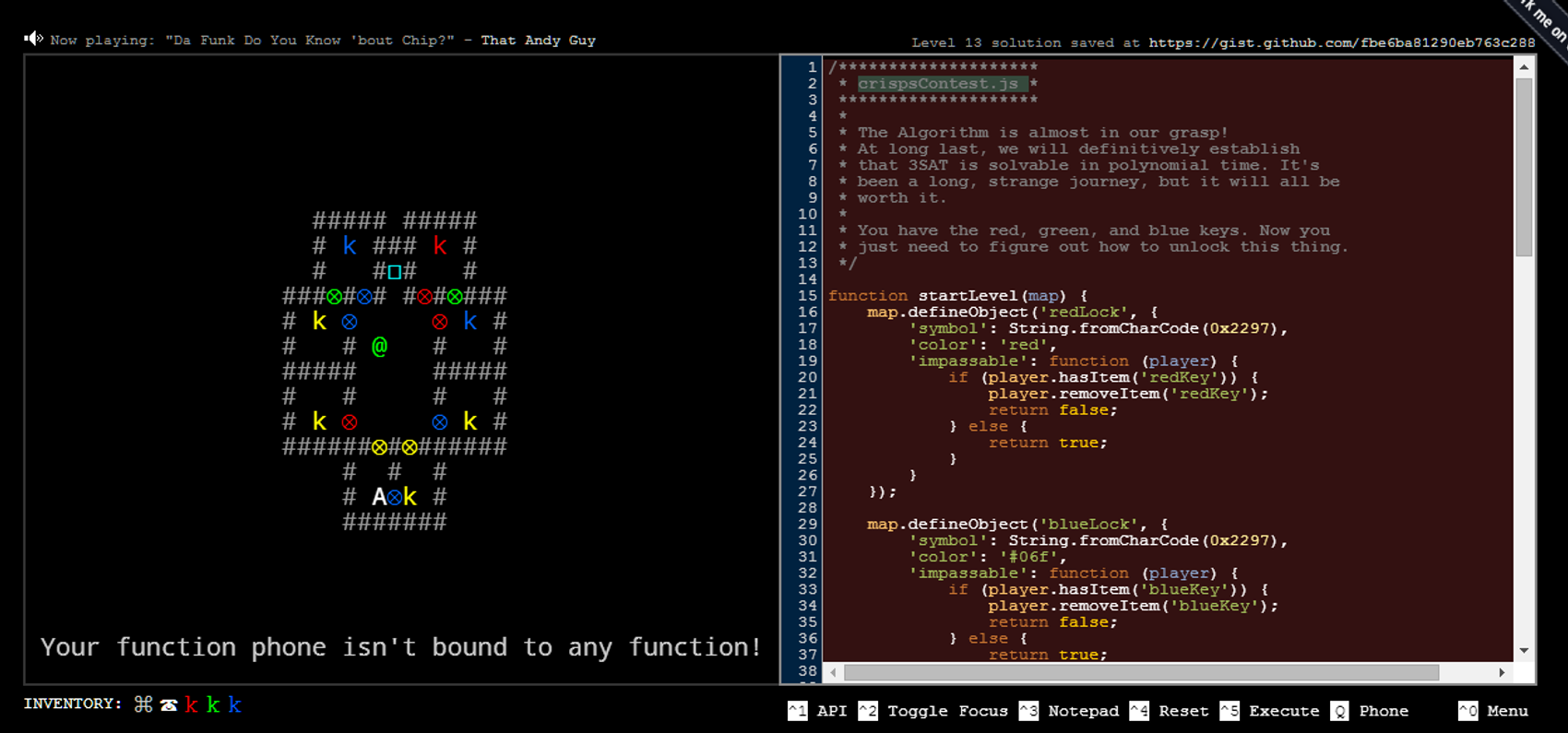Click the 'That Andy Guy' artist name
The width and height of the screenshot is (1568, 733).
pos(538,41)
